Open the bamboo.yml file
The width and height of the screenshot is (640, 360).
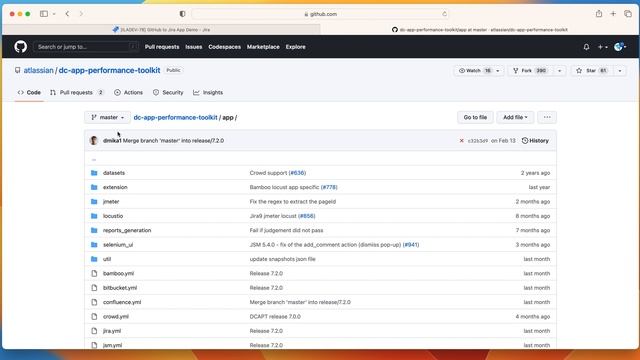click(118, 273)
